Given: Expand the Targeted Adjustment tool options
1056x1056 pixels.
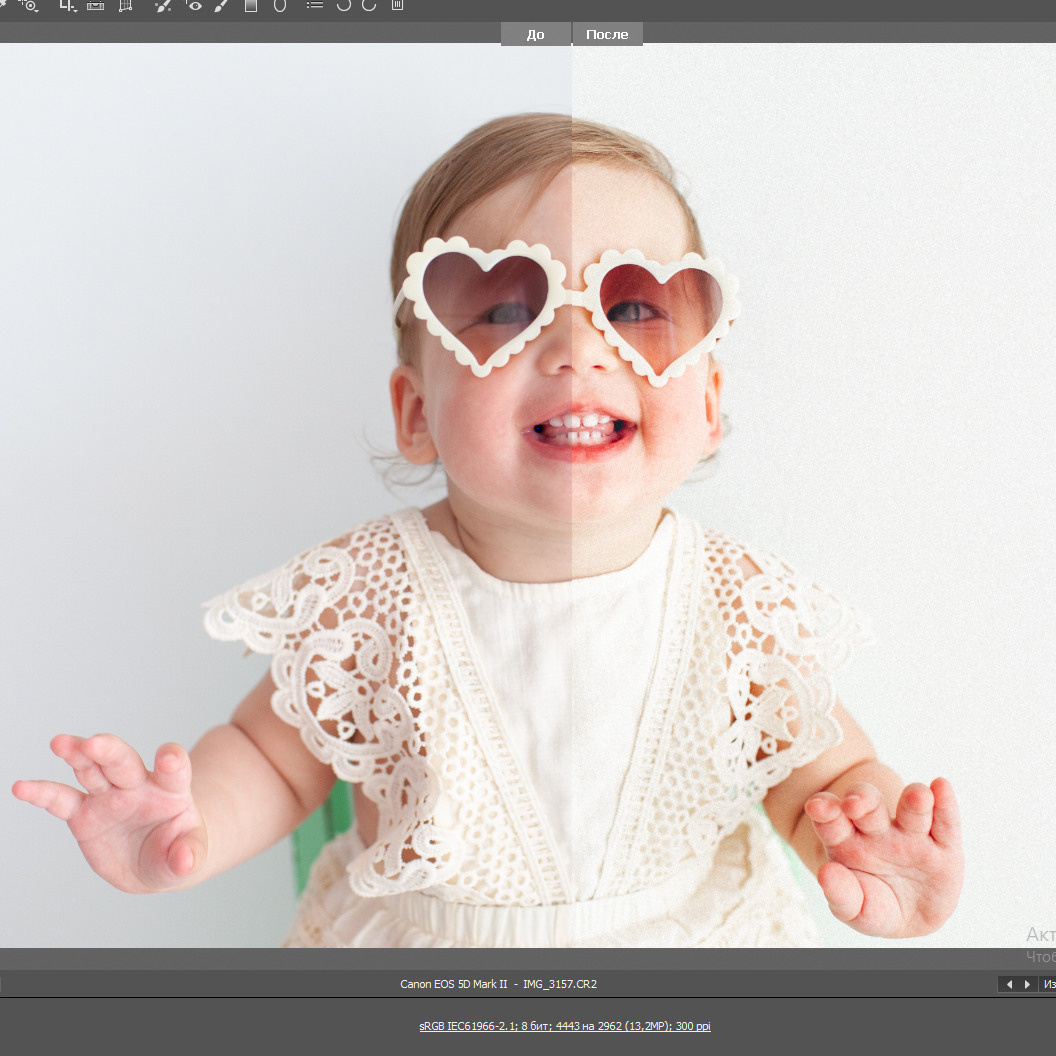Looking at the screenshot, I should pyautogui.click(x=37, y=11).
